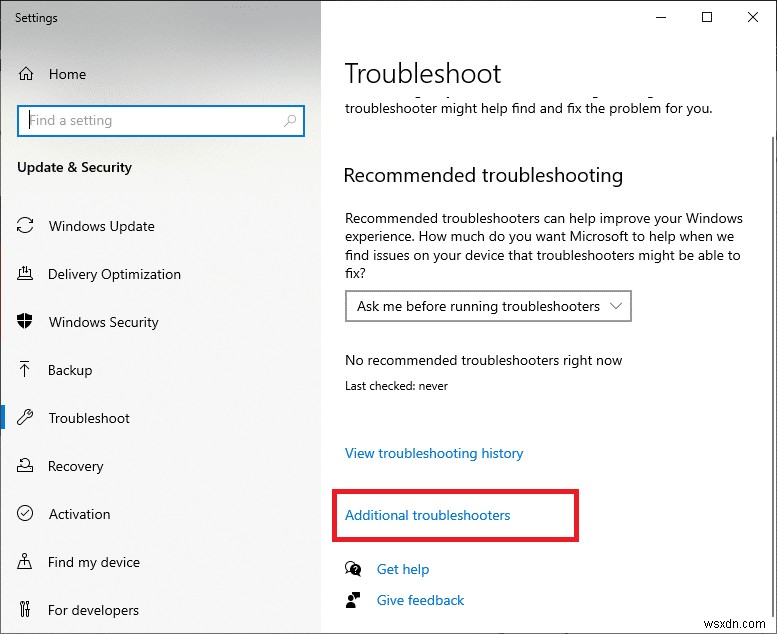Open the Give feedback link
The image size is (777, 634).
pos(420,600)
